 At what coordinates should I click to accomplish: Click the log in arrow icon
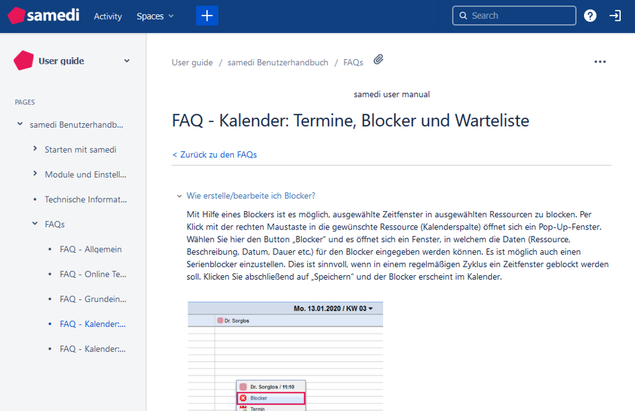[615, 16]
